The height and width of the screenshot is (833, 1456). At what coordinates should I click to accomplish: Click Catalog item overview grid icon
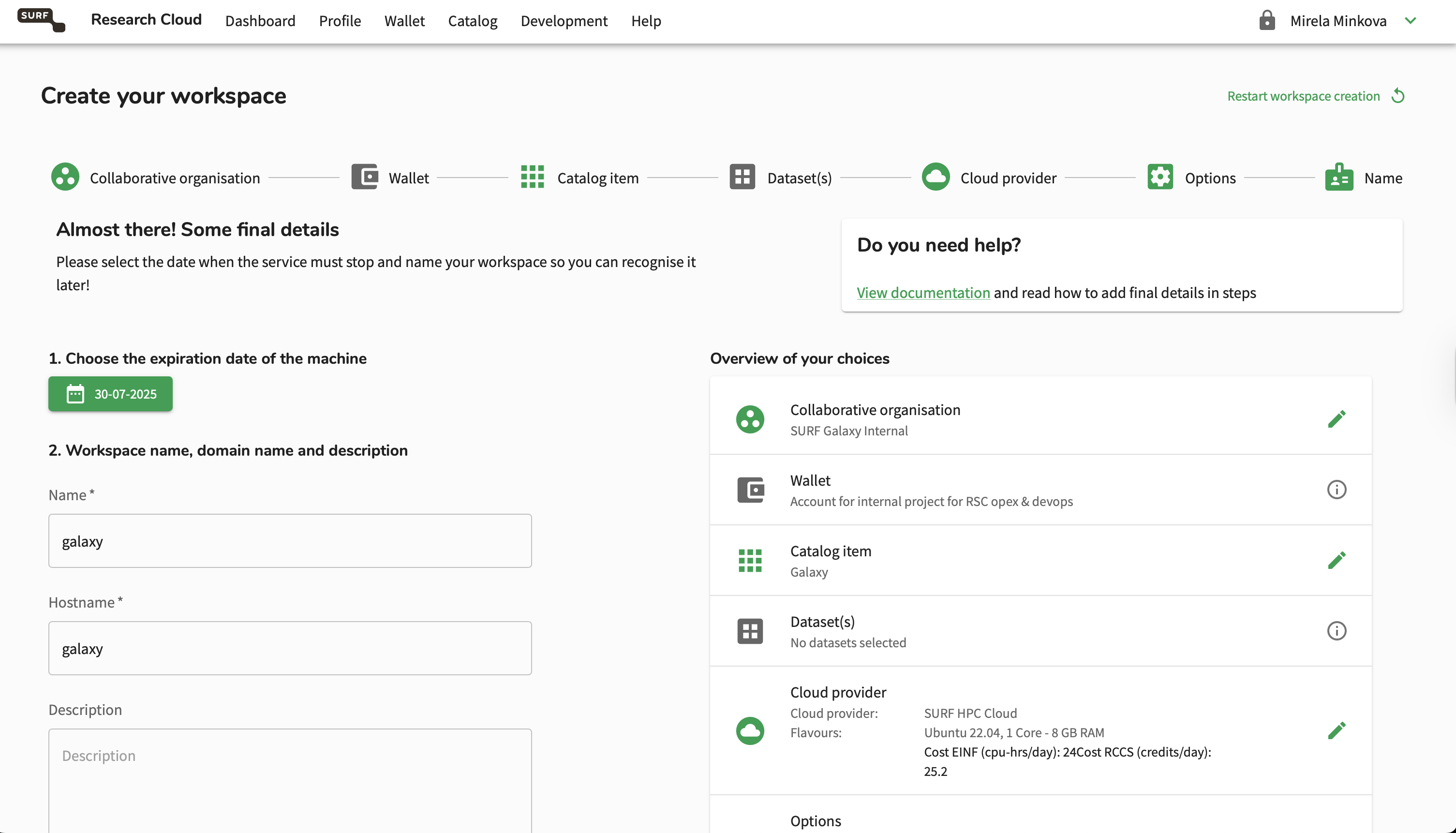point(750,561)
